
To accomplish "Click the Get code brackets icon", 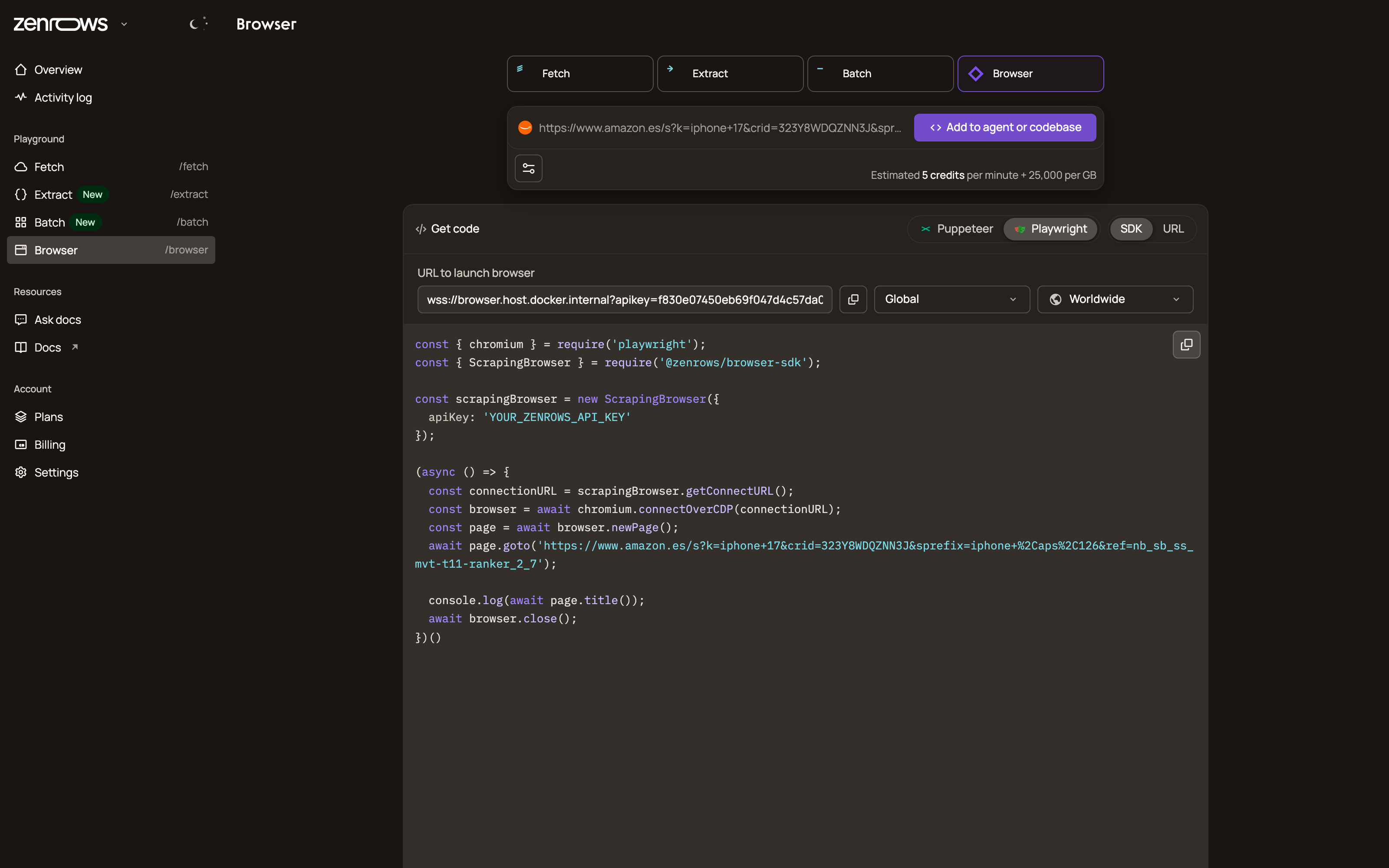I will pos(421,229).
